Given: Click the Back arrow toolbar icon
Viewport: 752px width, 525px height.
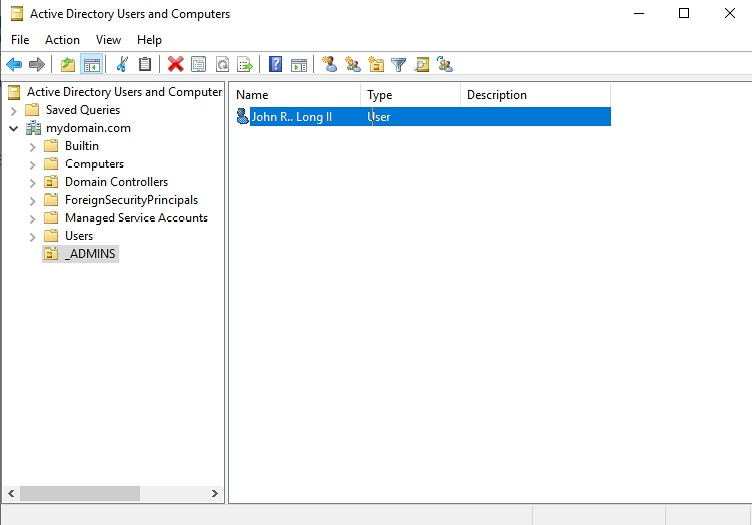Looking at the screenshot, I should click(14, 64).
